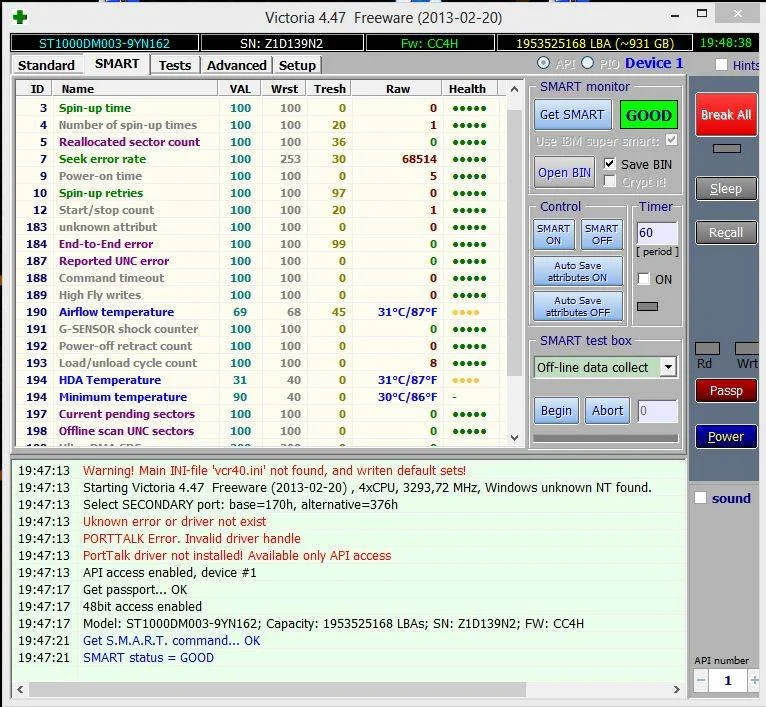Open the SMART tab
The height and width of the screenshot is (707, 766).
117,64
